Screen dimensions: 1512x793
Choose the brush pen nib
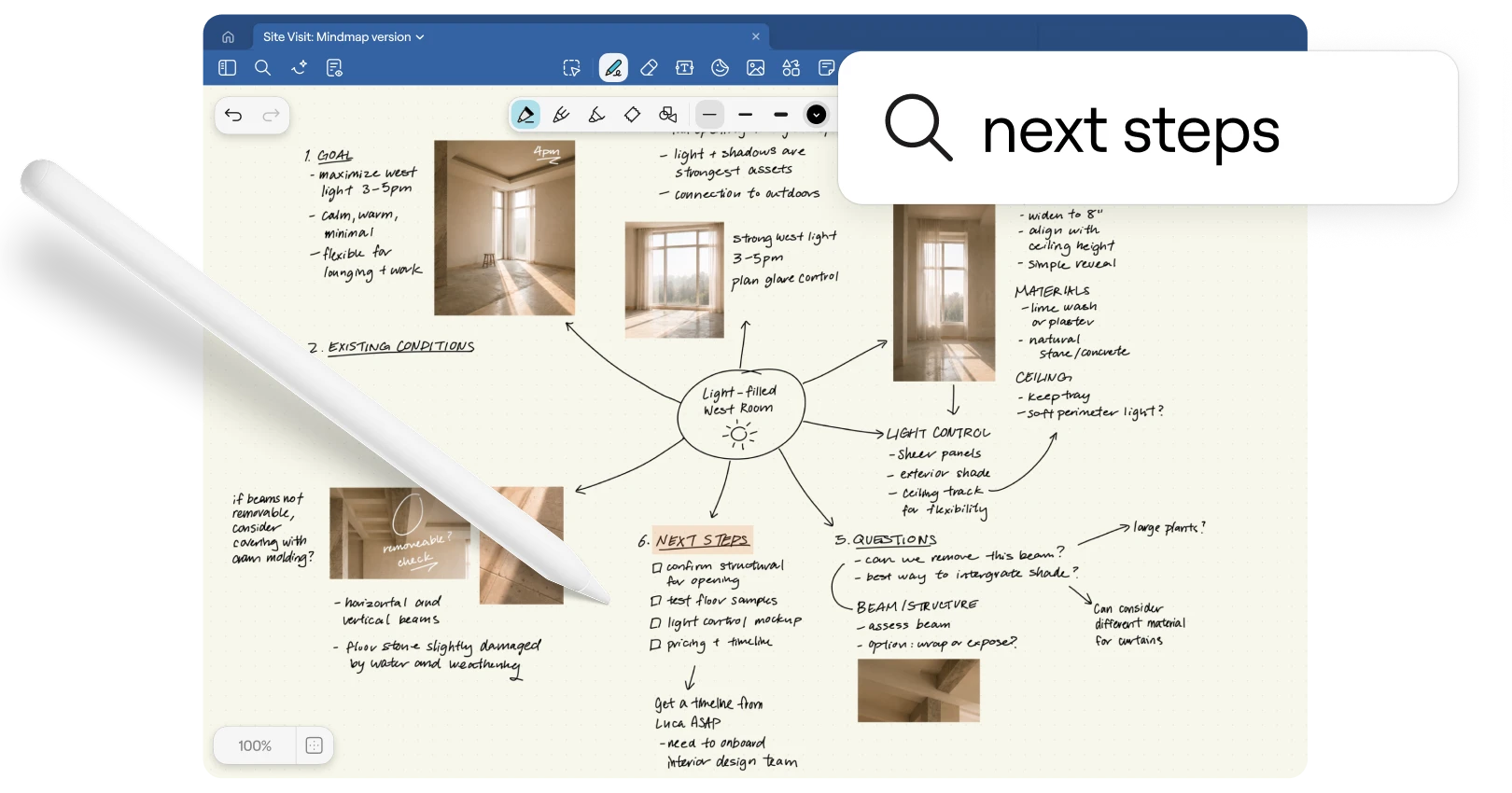click(x=596, y=115)
